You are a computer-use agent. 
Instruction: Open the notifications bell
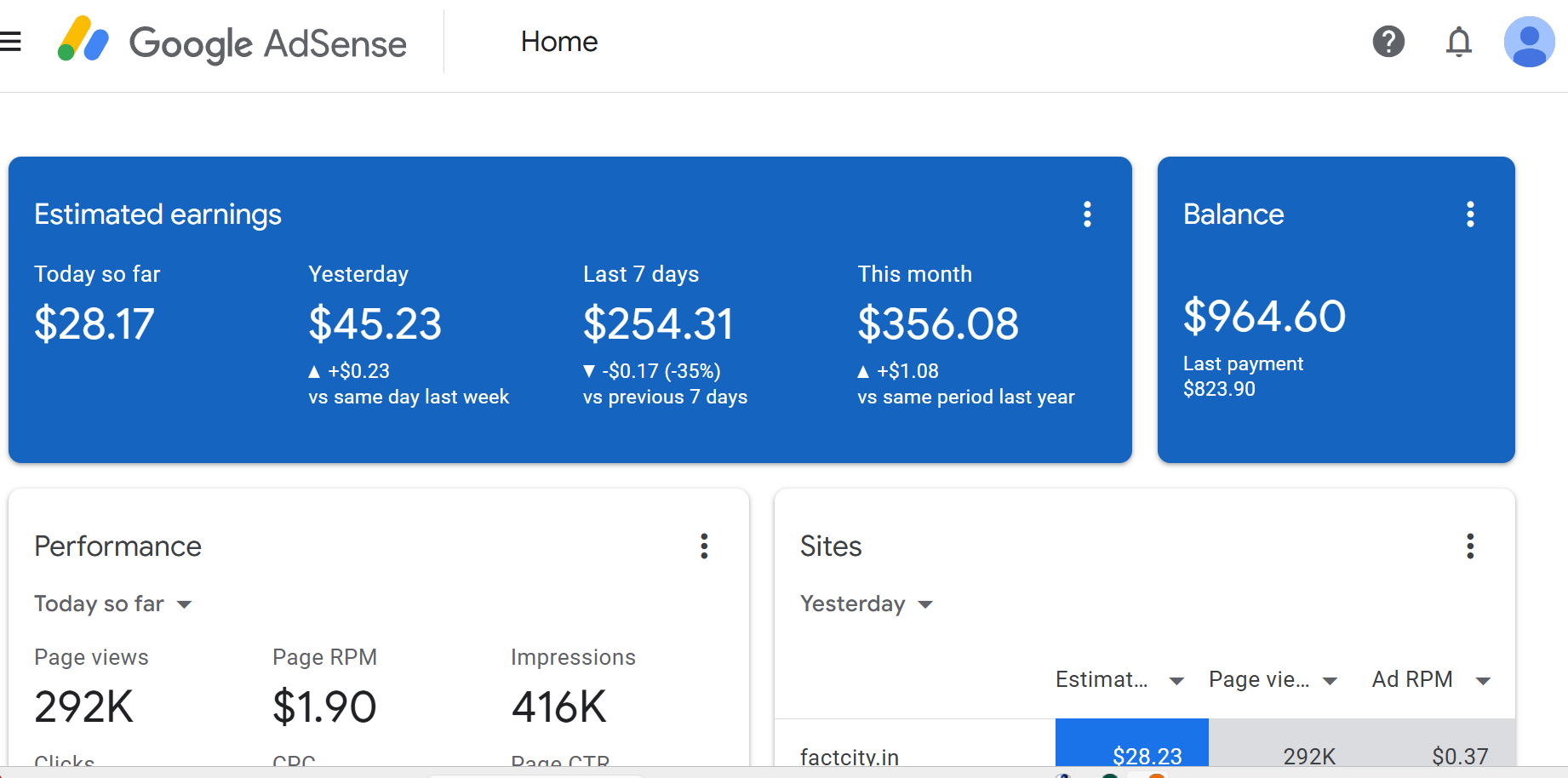click(x=1458, y=41)
